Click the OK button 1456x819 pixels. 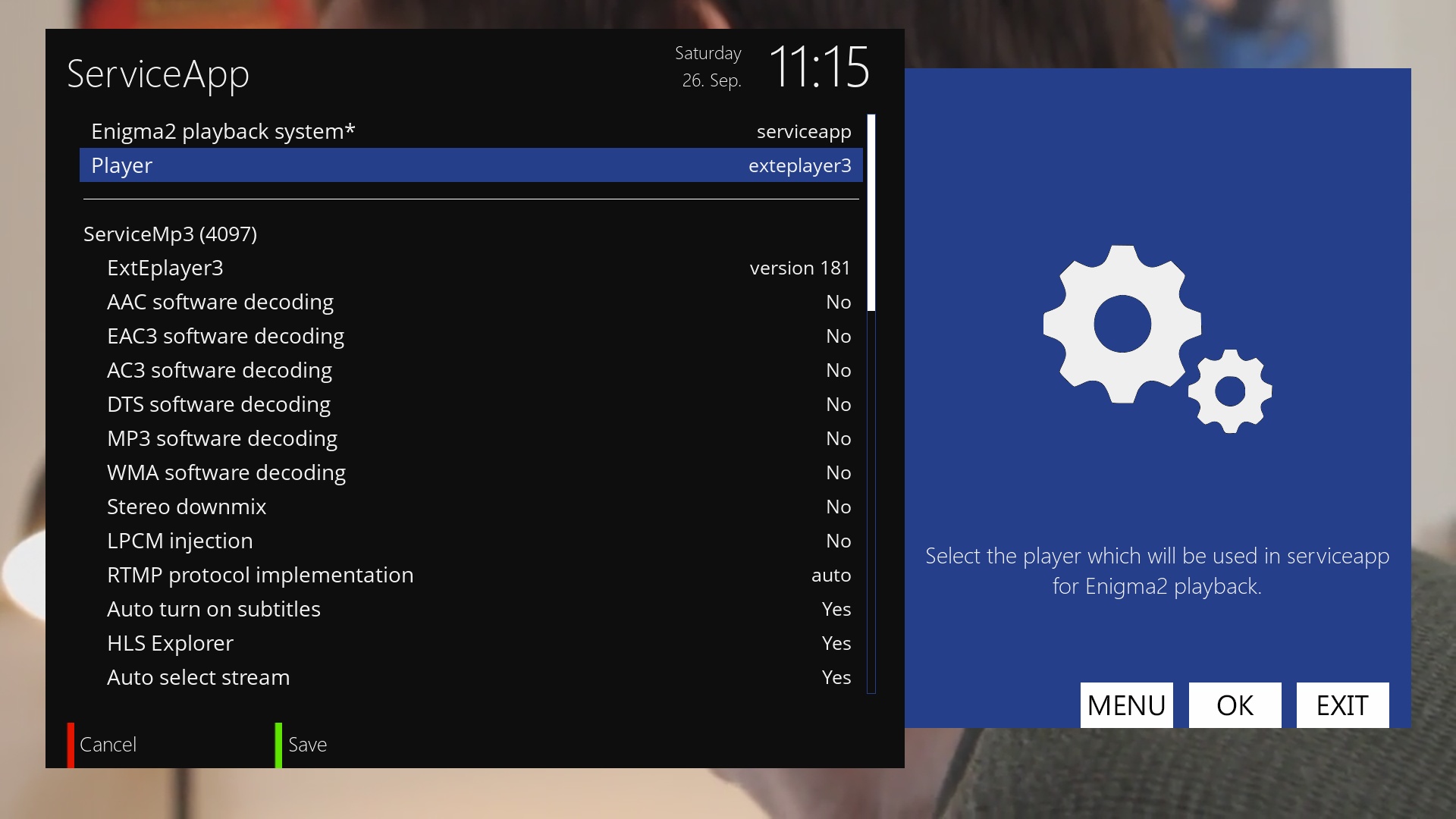point(1235,705)
